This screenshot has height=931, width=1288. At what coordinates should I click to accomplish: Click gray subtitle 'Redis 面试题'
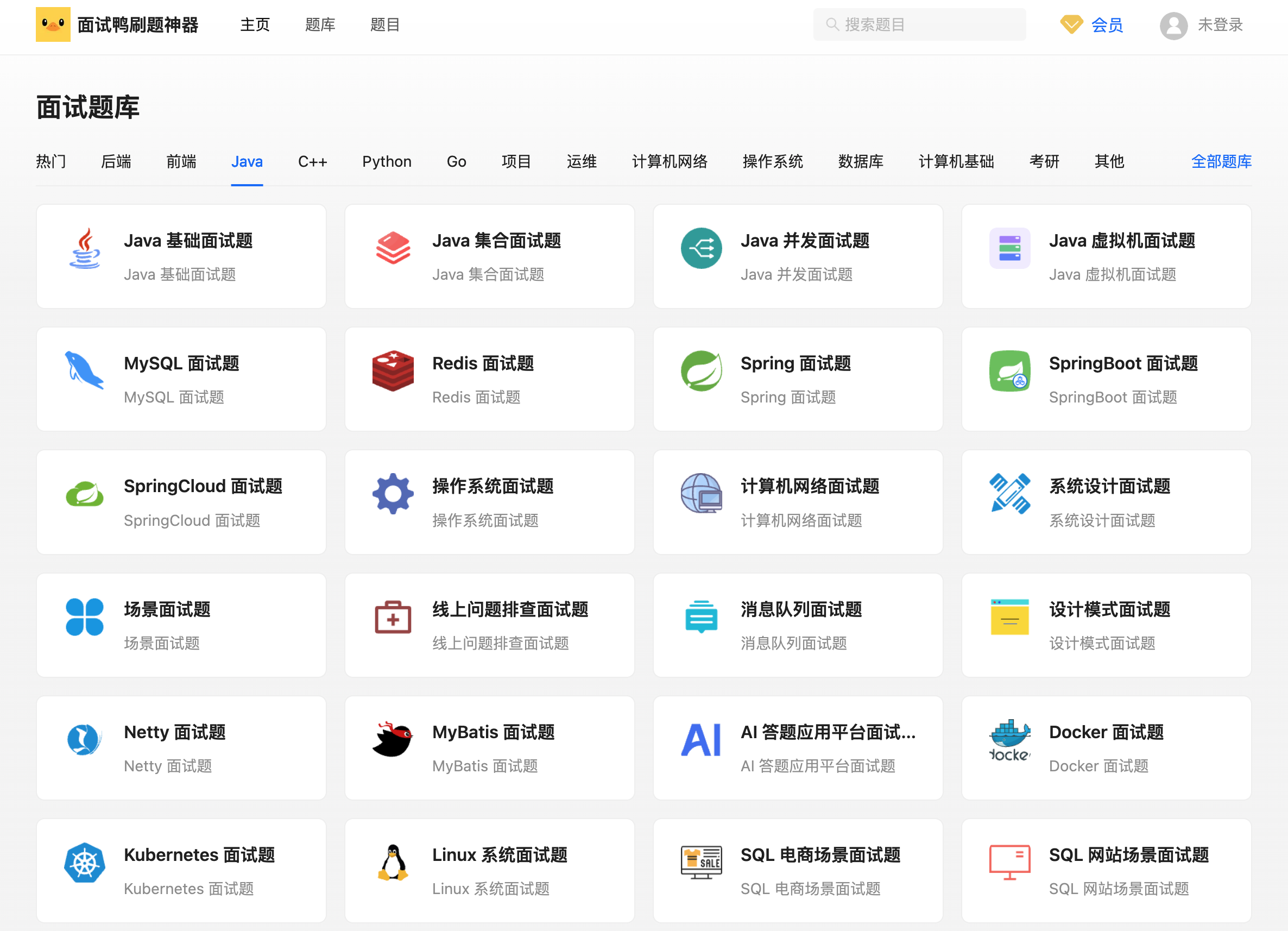(x=476, y=397)
